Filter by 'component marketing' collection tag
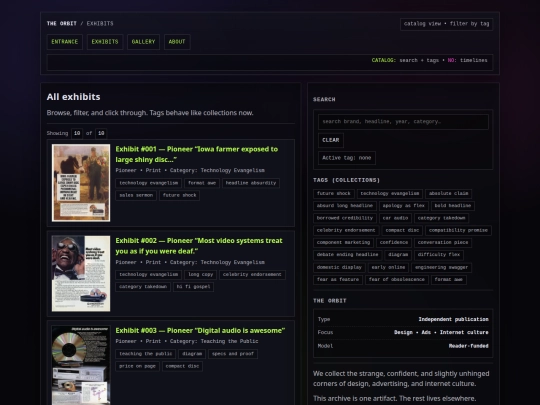Image resolution: width=540 pixels, height=405 pixels. (343, 242)
